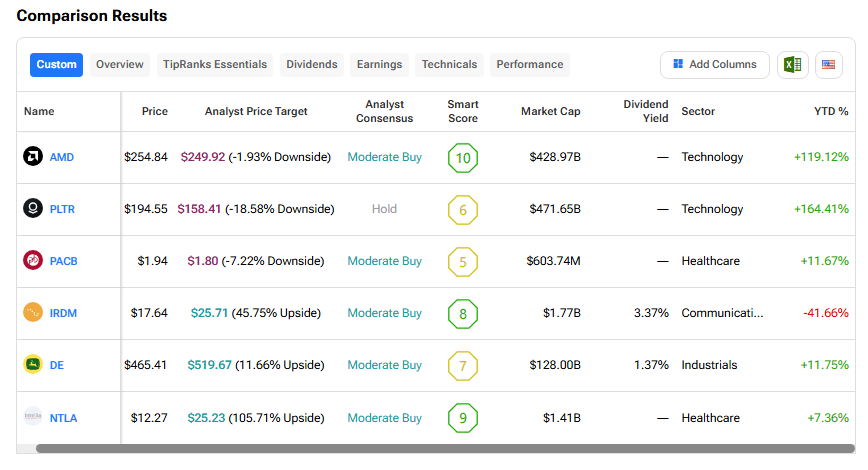Open the US flag country selector
Screen dimensions: 868x470
point(828,65)
